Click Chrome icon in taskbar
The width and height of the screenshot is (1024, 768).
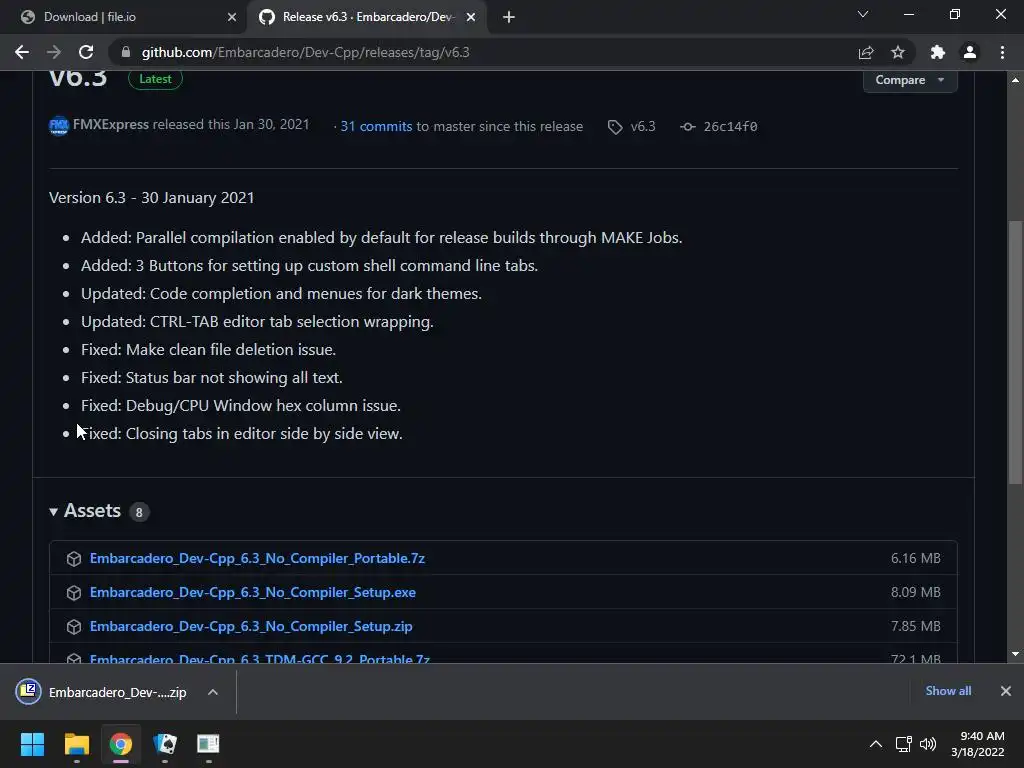pos(120,744)
